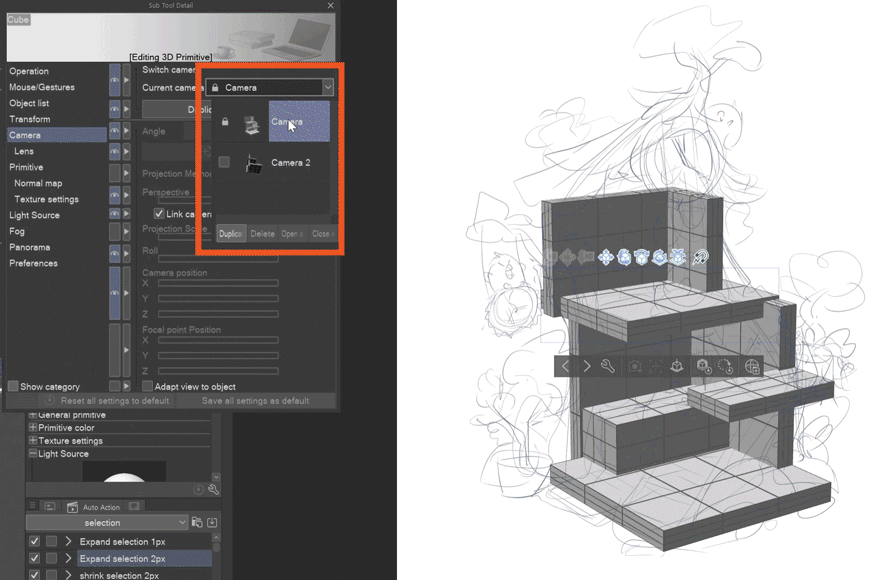Open Tool Property wrench icon above Auto Action
Image resolution: width=894 pixels, height=580 pixels.
point(213,489)
